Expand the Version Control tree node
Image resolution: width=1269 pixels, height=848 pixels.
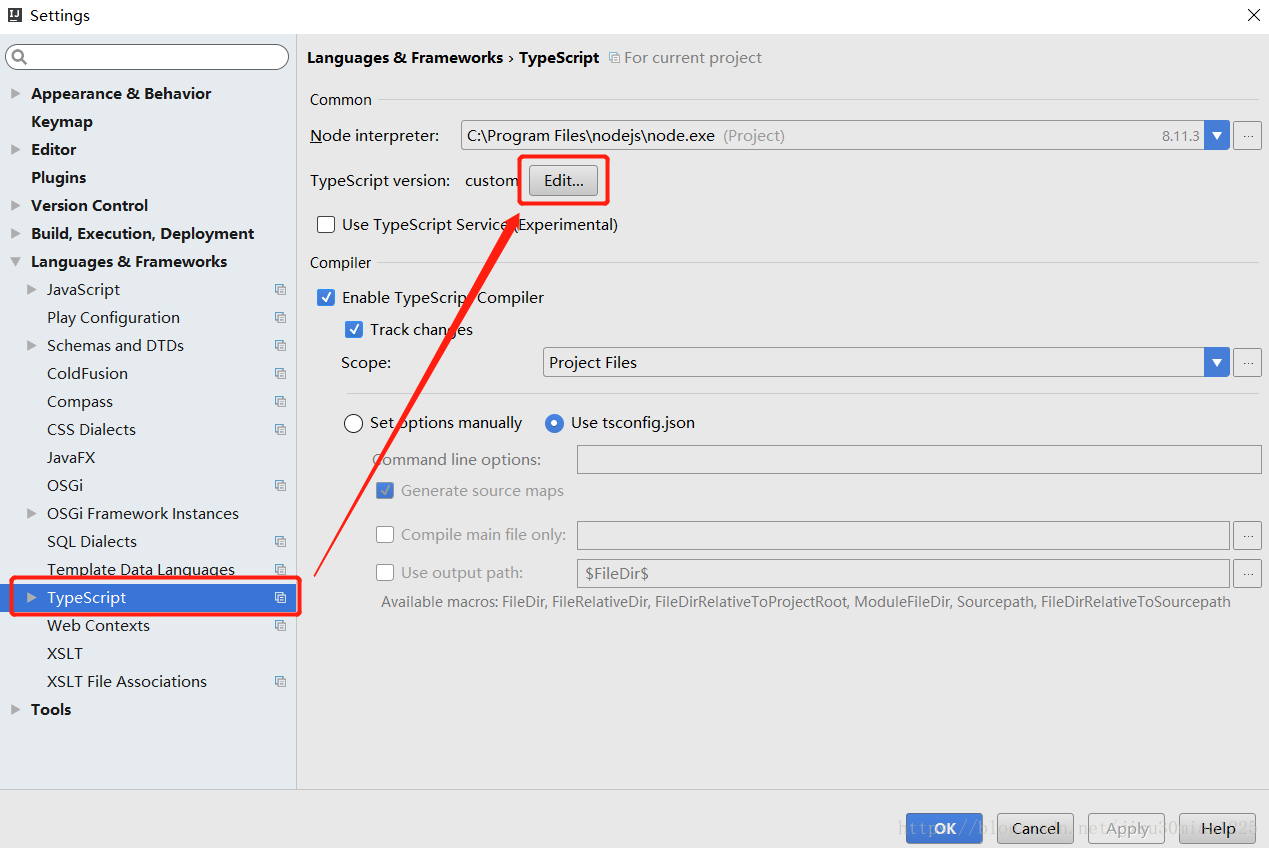[16, 205]
